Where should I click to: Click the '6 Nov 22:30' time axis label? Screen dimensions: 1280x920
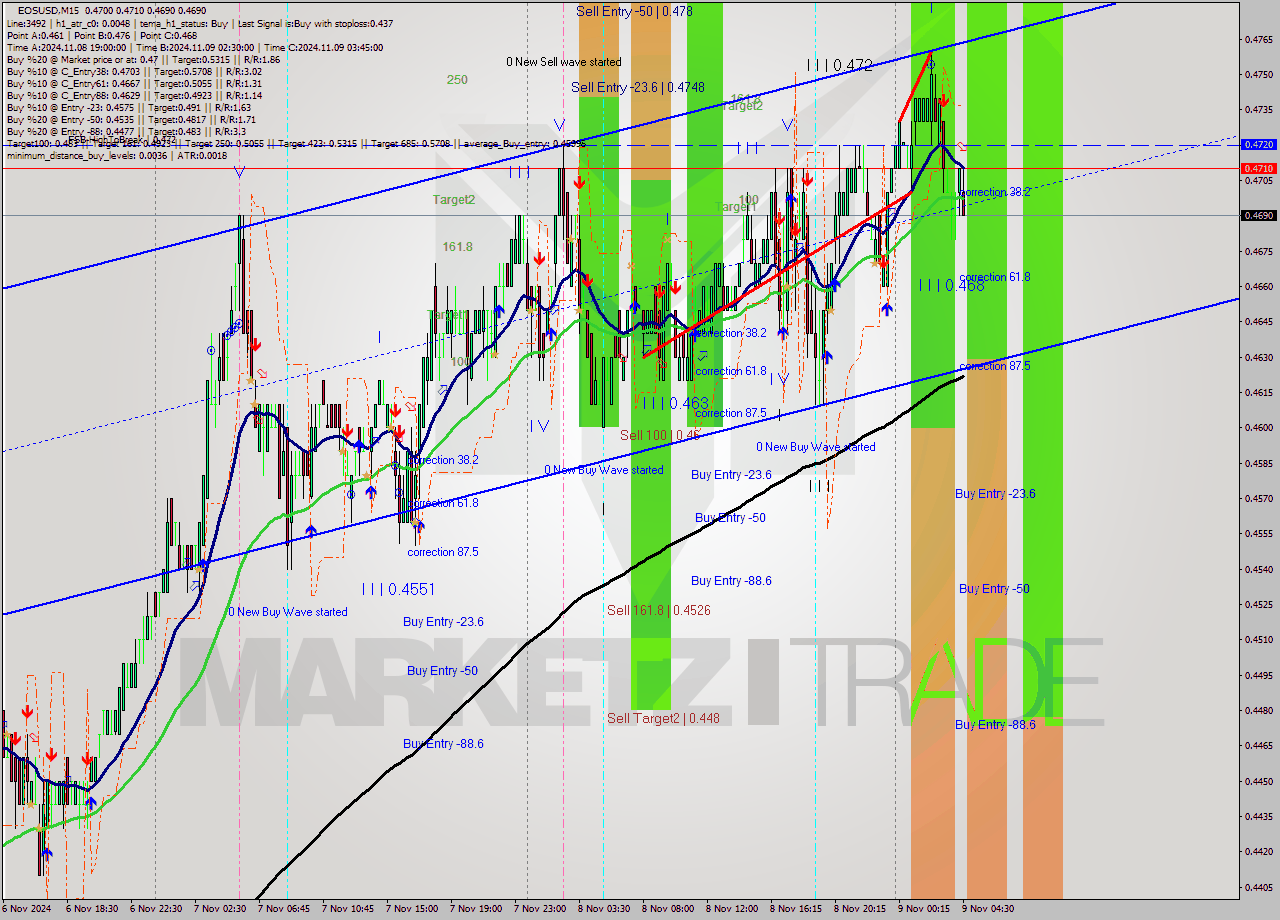coord(156,909)
